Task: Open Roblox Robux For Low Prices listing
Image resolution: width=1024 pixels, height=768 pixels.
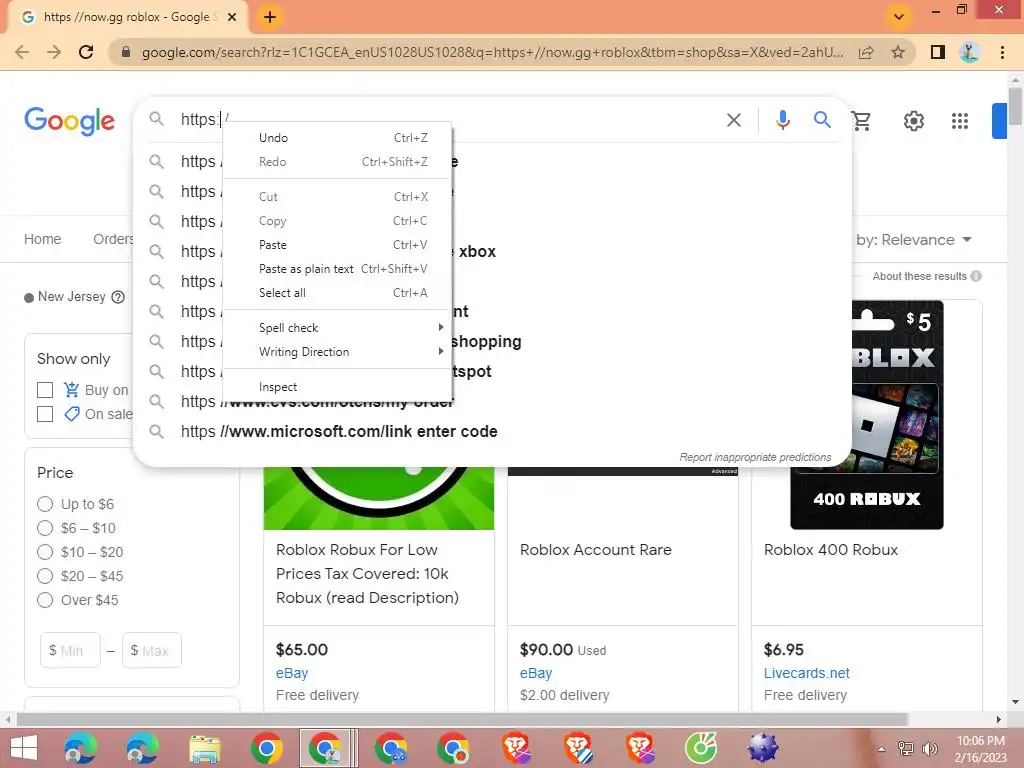Action: (x=368, y=573)
